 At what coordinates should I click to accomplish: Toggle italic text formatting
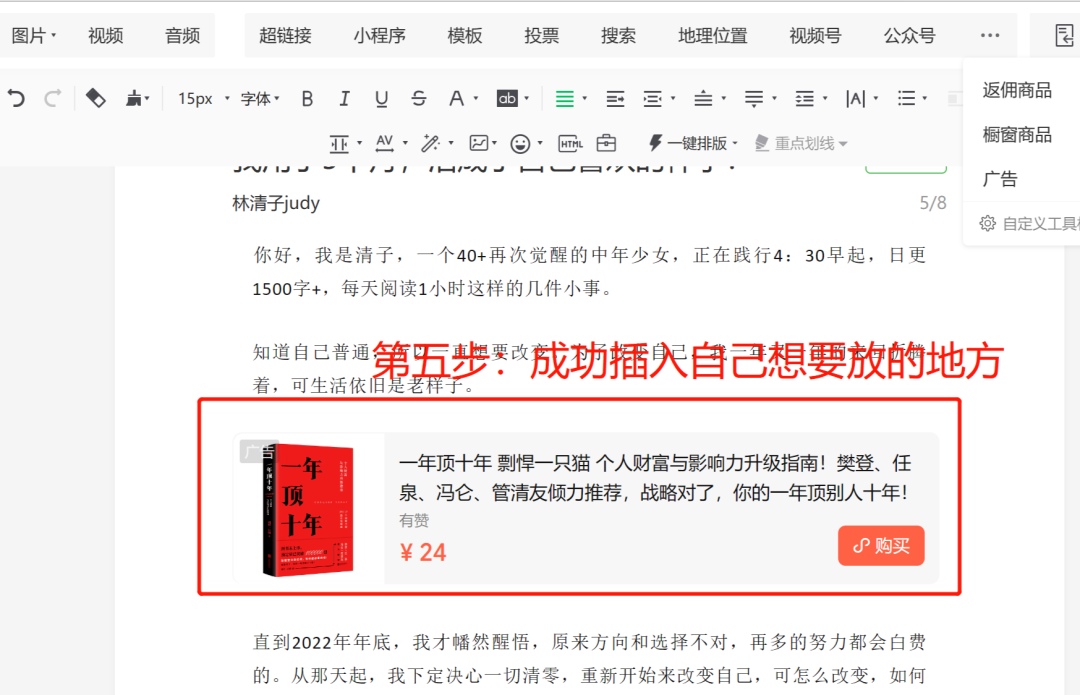click(x=344, y=98)
